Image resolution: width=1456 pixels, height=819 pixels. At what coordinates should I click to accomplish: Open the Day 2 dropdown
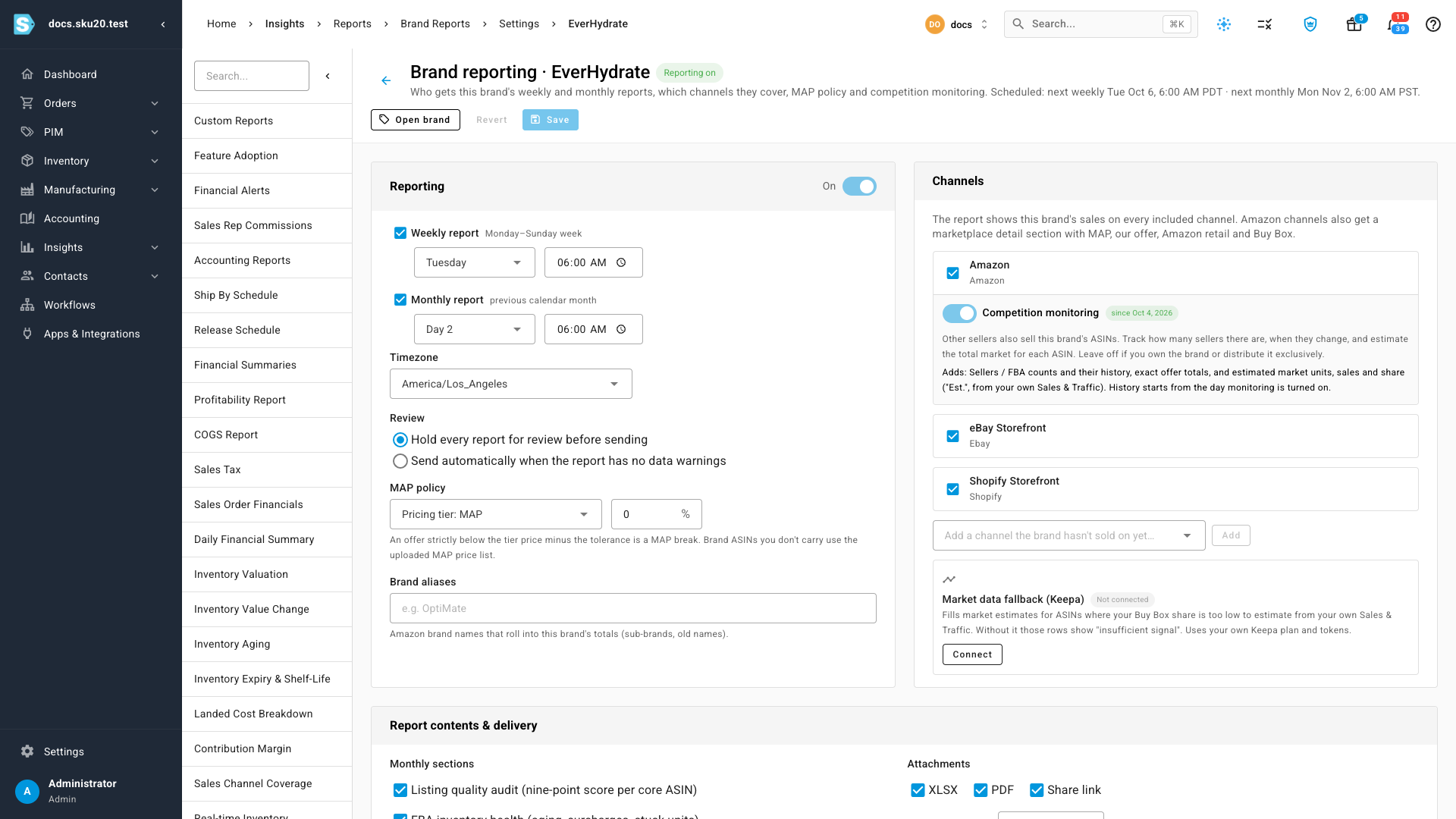click(475, 329)
